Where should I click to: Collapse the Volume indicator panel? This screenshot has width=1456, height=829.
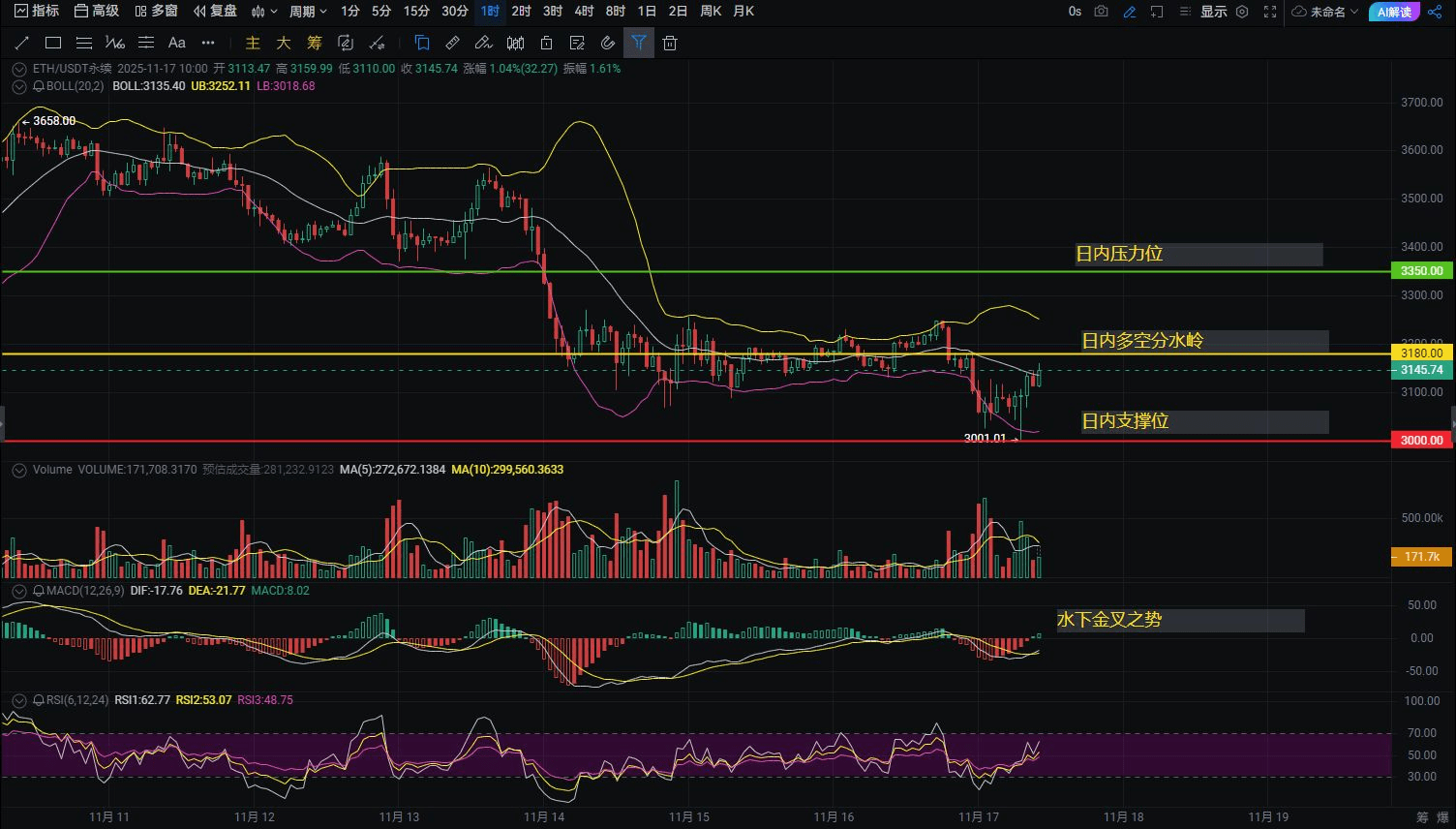19,470
